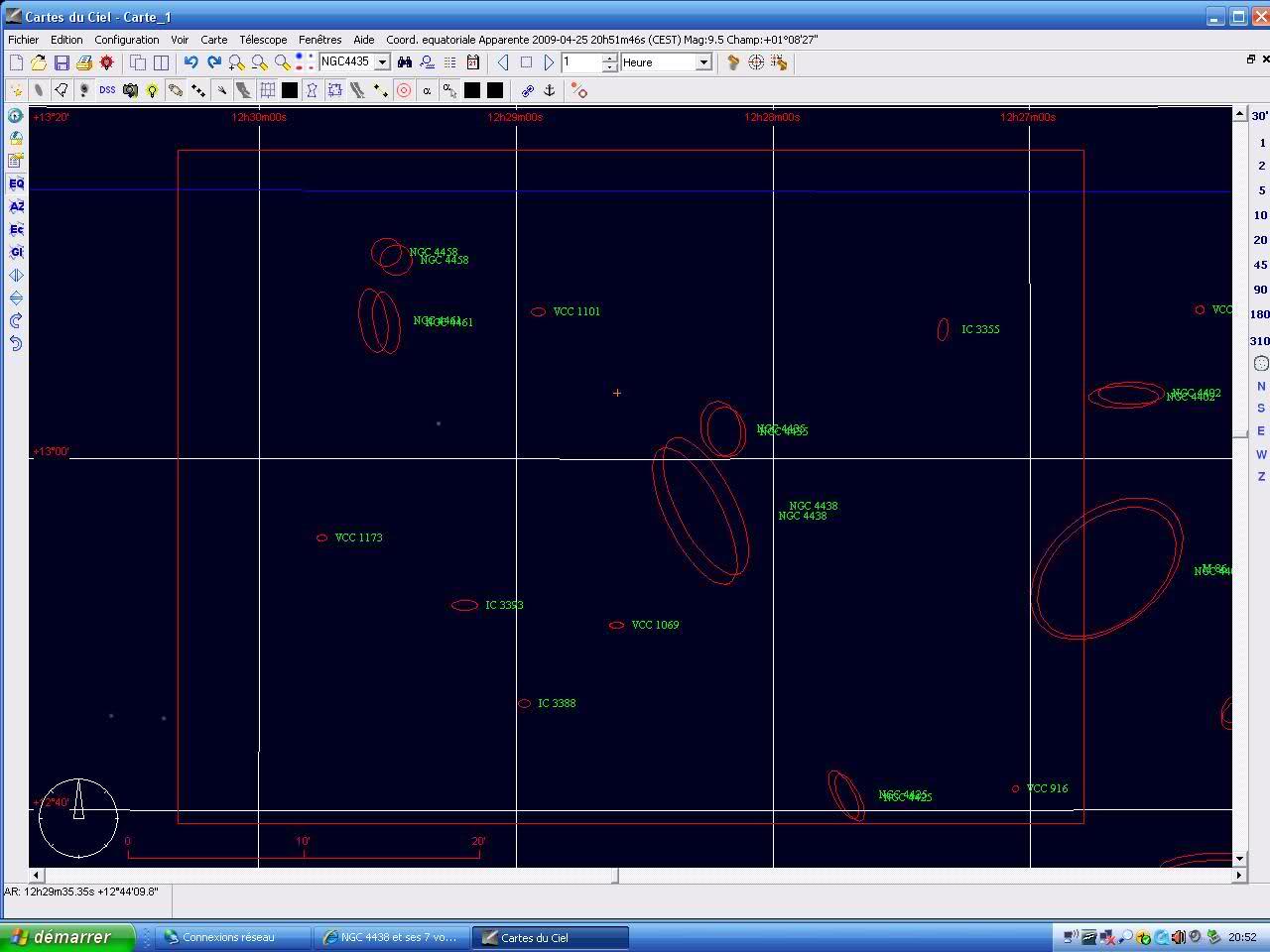Zoom out with the magnifier minus icon
This screenshot has width=1270, height=952.
coord(259,62)
